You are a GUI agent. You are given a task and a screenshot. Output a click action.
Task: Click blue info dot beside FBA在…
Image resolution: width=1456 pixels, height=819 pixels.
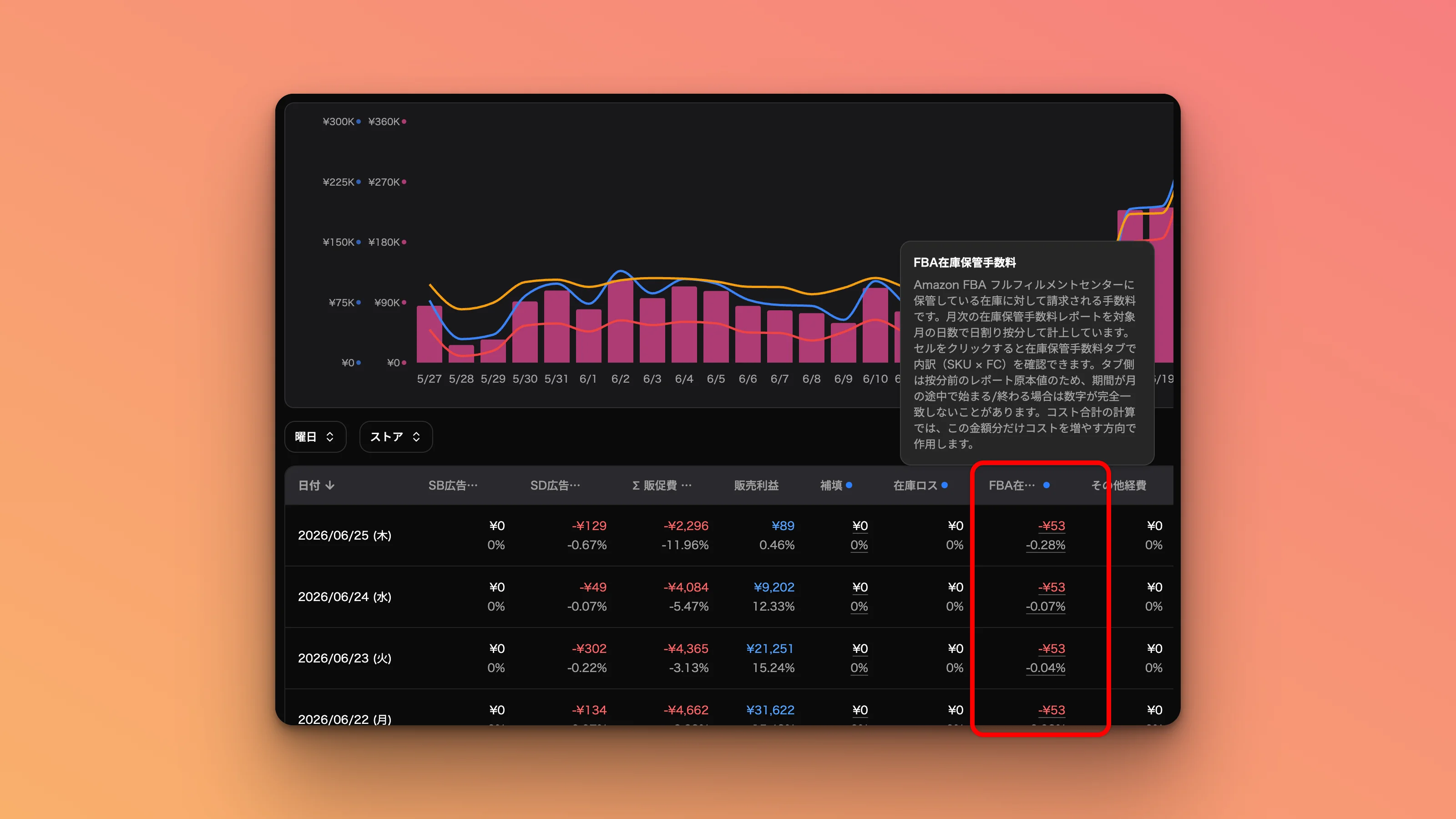pyautogui.click(x=1046, y=485)
